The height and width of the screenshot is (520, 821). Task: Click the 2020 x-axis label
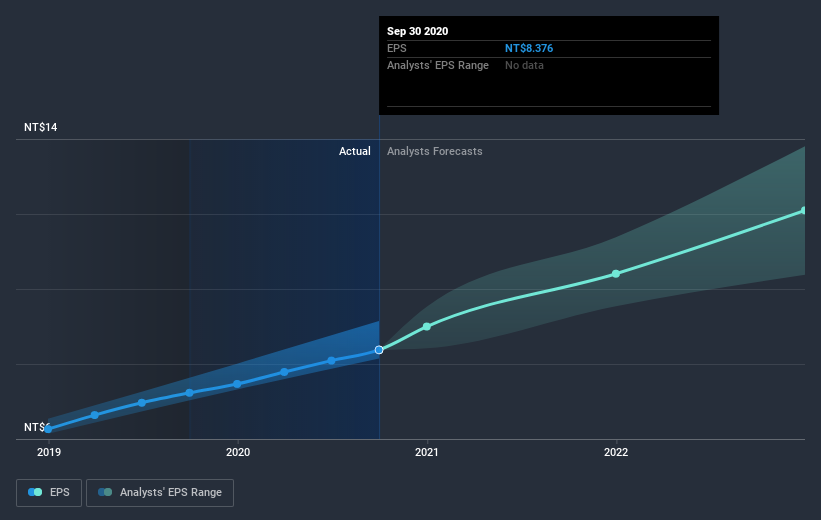(x=238, y=452)
